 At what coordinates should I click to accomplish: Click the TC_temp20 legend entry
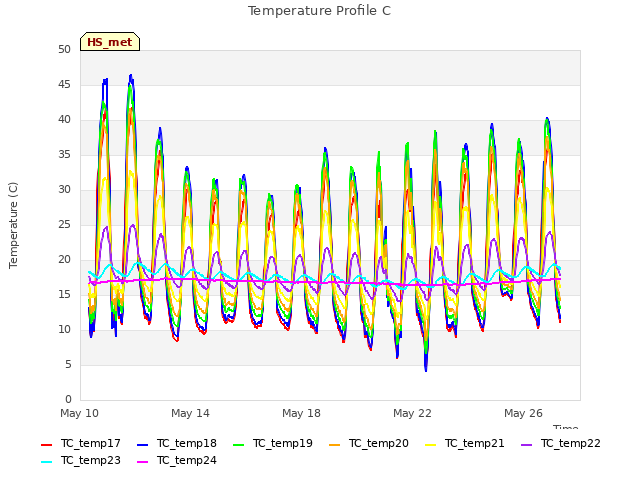[369, 443]
